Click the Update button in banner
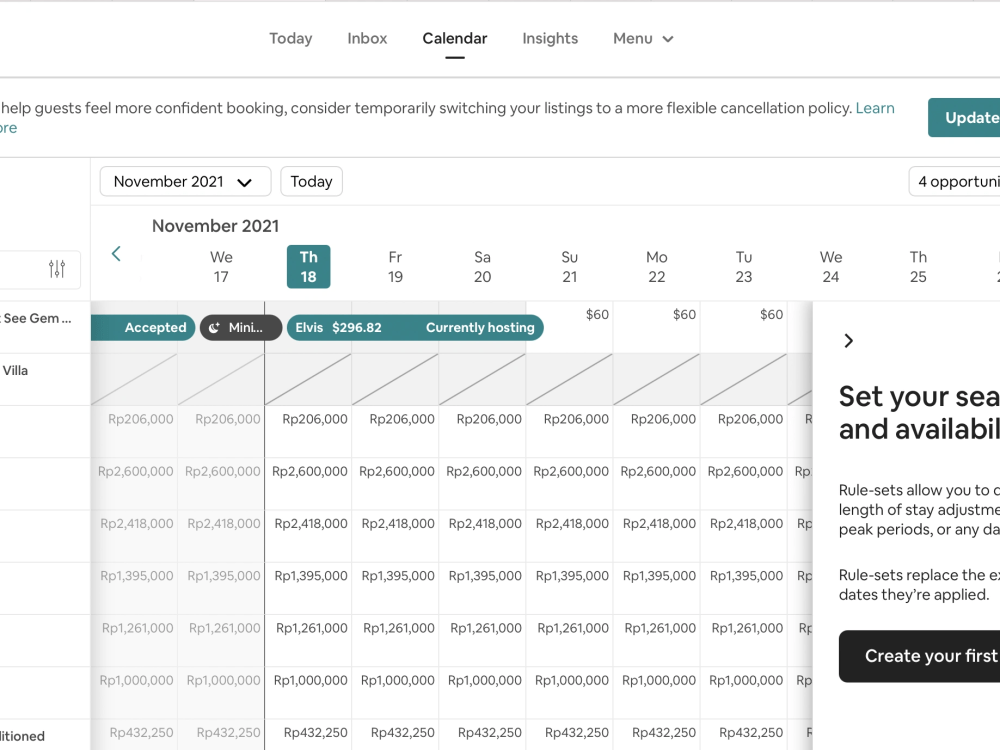Image resolution: width=1000 pixels, height=750 pixels. [x=964, y=117]
